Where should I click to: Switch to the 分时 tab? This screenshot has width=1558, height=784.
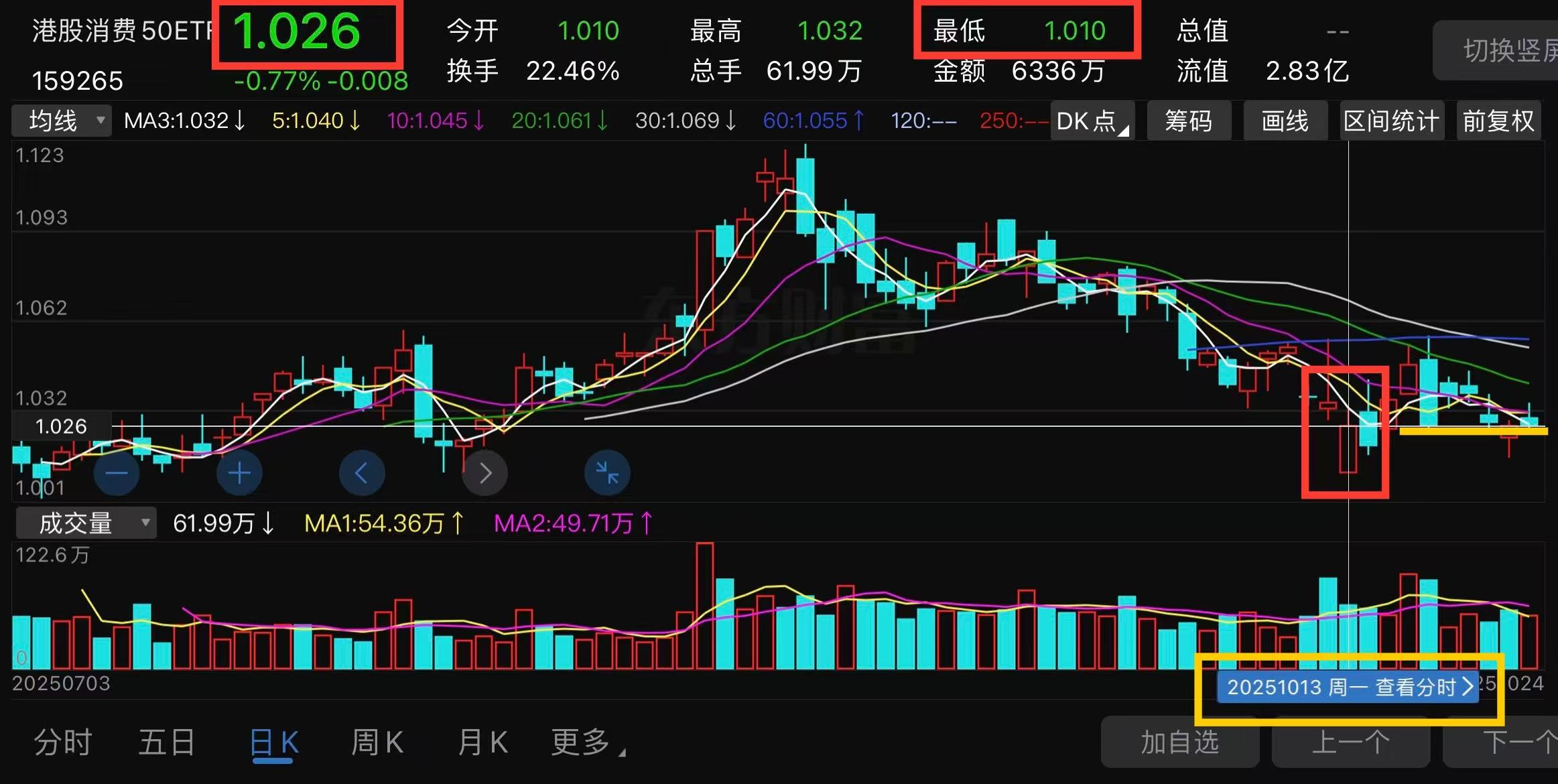62,743
